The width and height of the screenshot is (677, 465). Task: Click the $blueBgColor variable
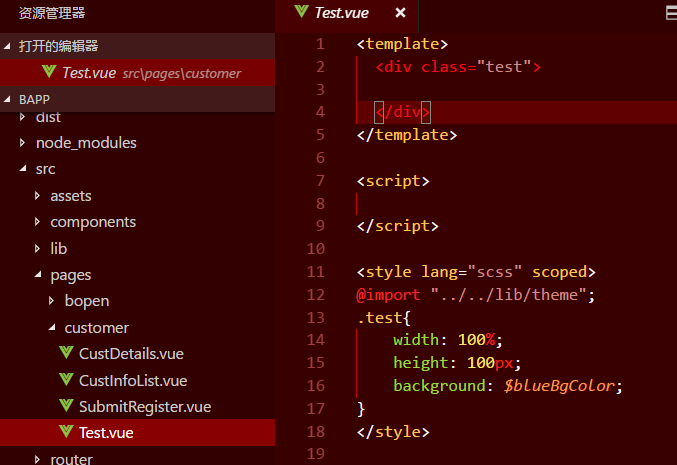(x=559, y=386)
